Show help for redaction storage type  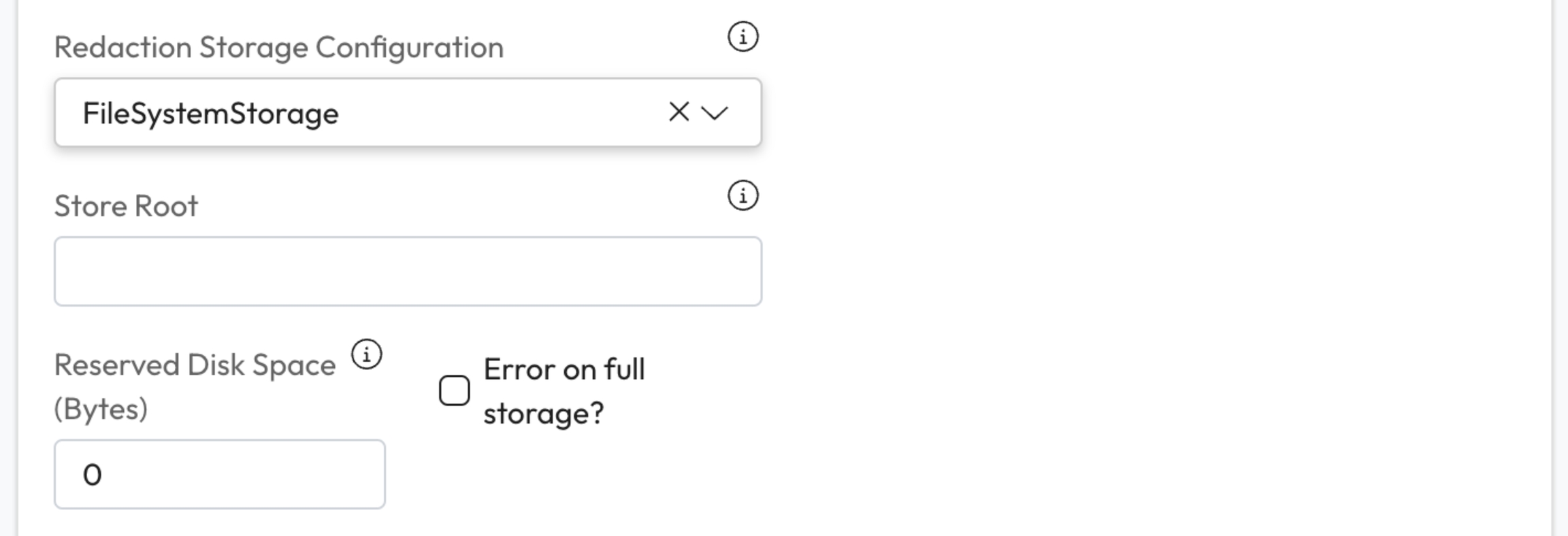[742, 37]
